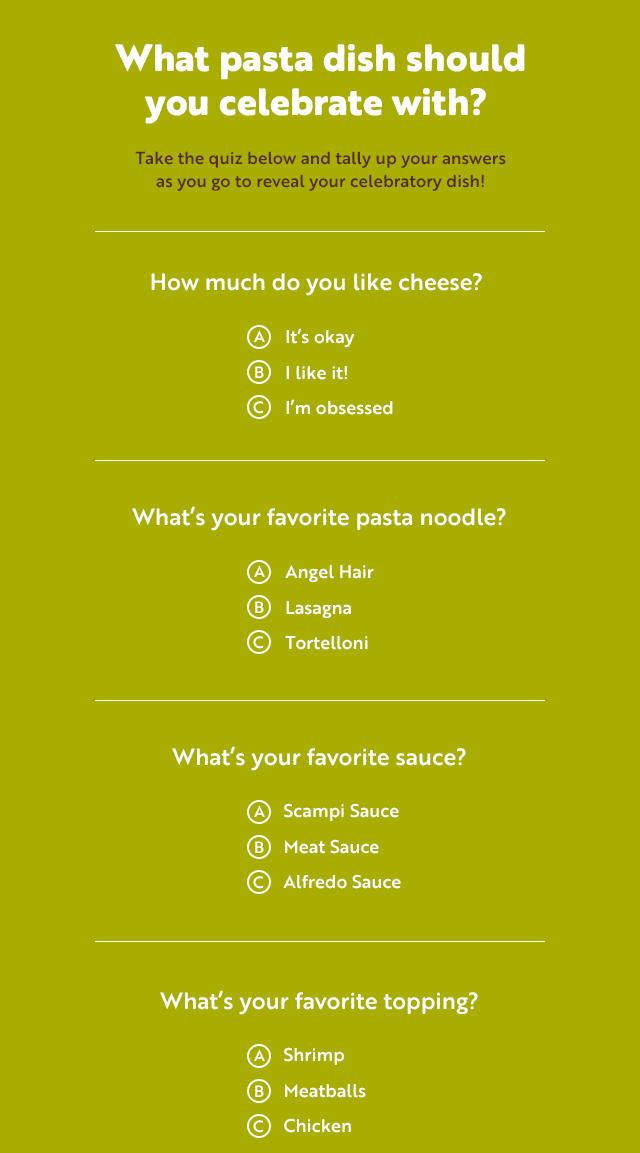Choose circled A icon for Scampi Sauce

point(259,811)
